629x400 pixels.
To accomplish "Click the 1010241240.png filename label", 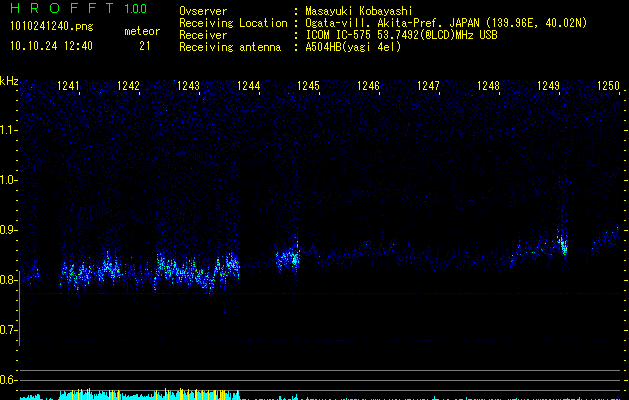I will tap(50, 27).
